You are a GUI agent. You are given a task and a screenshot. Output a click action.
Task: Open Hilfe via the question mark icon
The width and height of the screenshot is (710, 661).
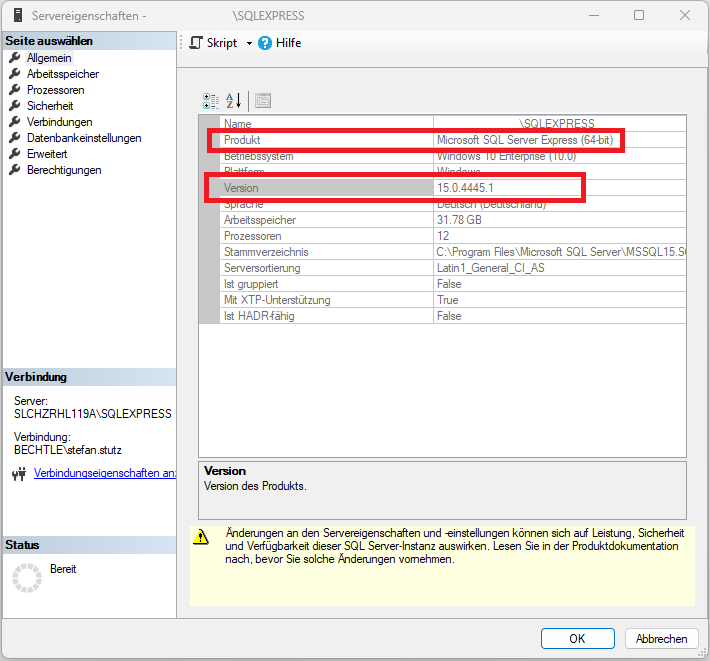tap(265, 43)
